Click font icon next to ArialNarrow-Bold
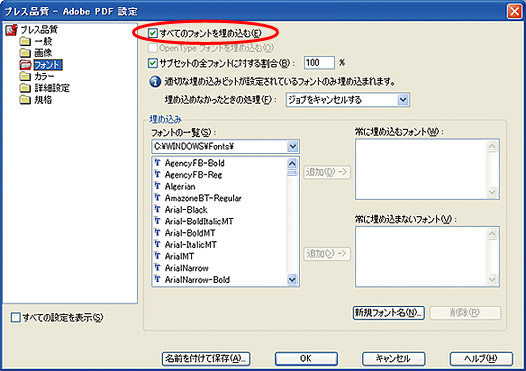Screen dimensions: 526x371 pyautogui.click(x=157, y=279)
